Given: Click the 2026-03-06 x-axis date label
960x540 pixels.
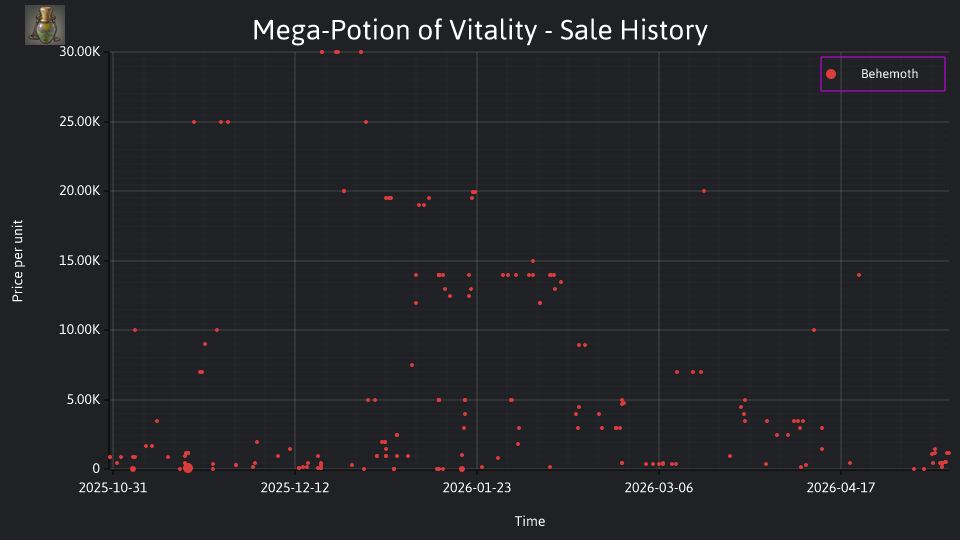Looking at the screenshot, I should tap(659, 488).
